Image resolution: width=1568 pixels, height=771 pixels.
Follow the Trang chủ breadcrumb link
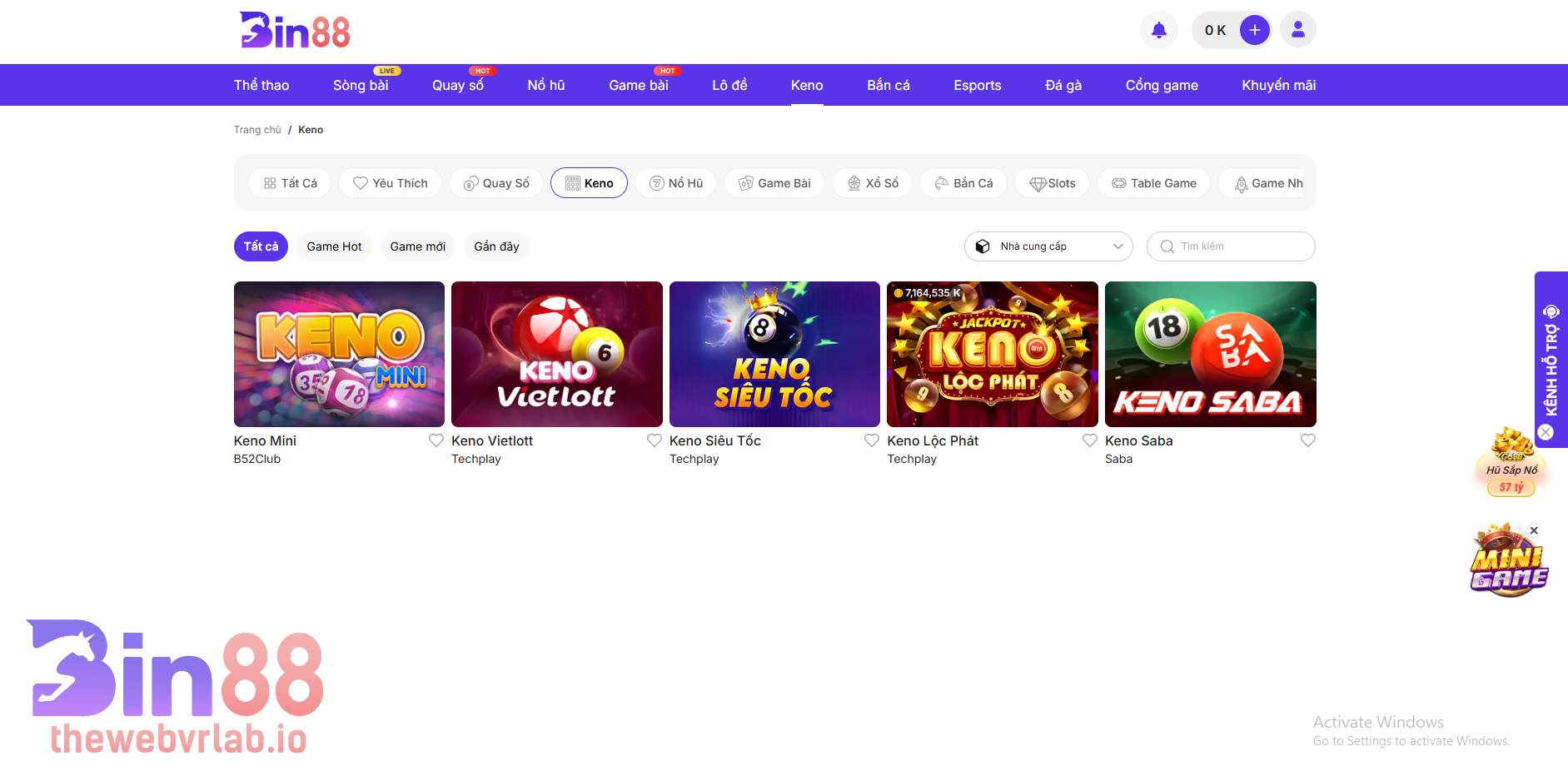[x=257, y=130]
